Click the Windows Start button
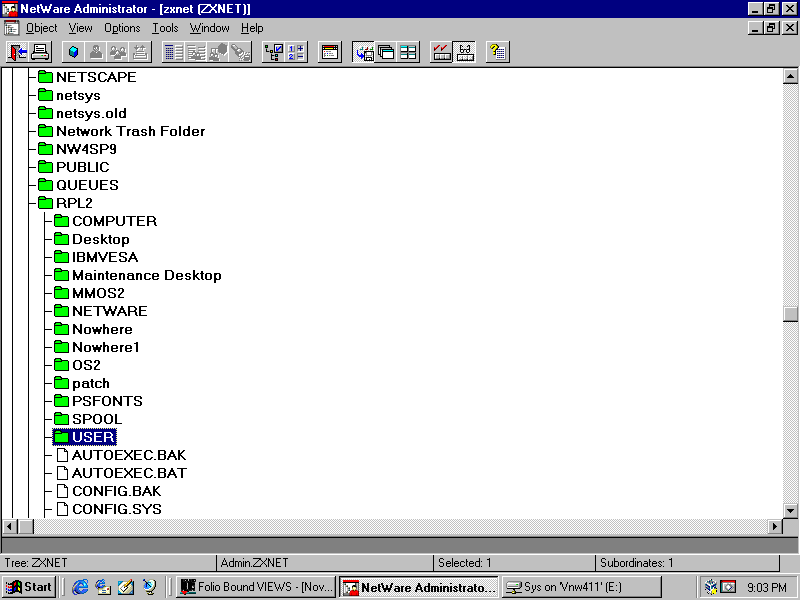 point(29,587)
